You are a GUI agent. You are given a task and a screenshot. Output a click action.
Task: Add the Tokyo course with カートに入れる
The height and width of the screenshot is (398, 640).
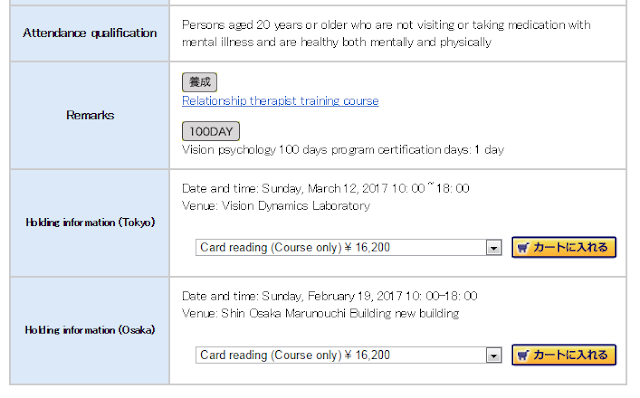point(564,247)
